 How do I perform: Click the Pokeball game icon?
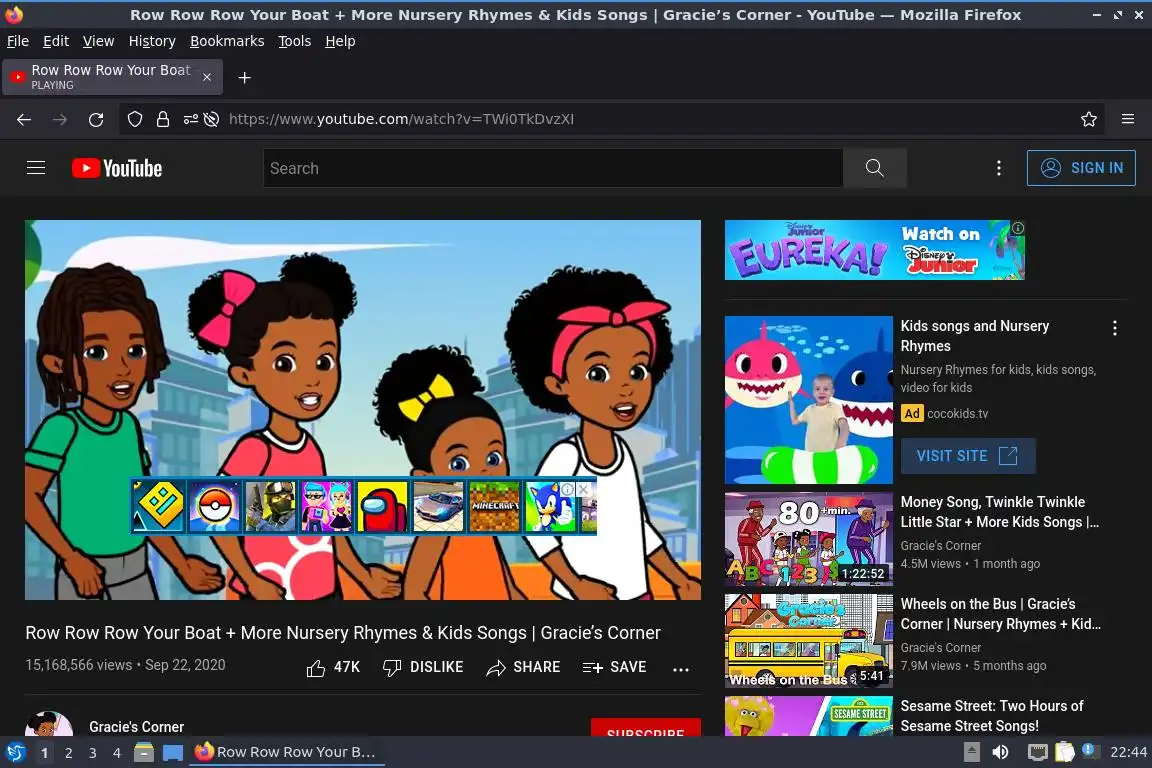point(215,506)
